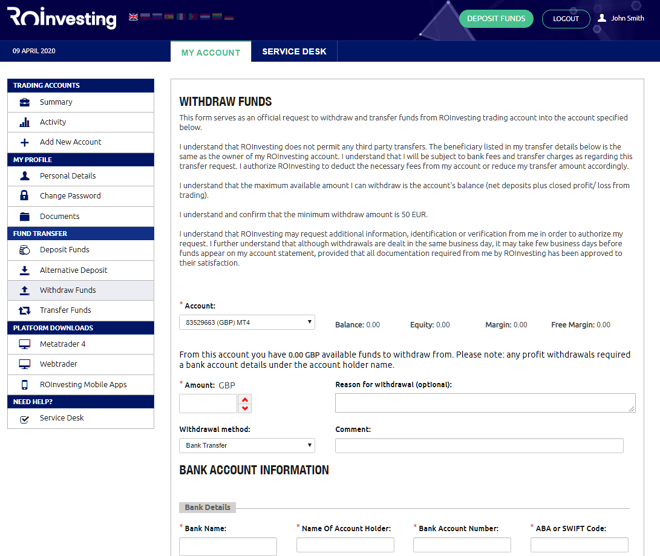Click the Logout button

coord(566,19)
